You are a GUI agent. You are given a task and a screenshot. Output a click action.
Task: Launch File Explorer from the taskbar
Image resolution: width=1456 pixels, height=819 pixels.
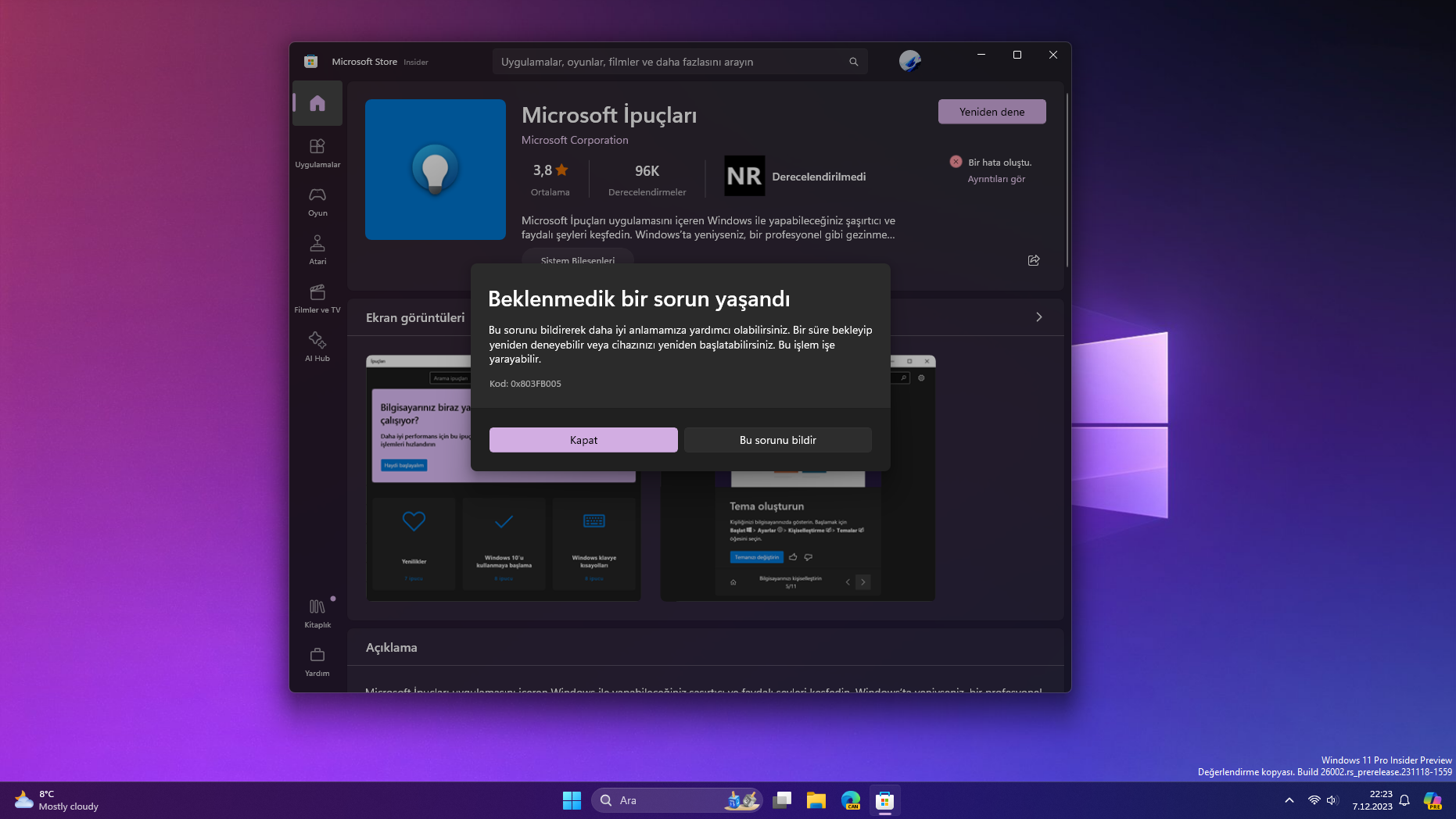pyautogui.click(x=816, y=800)
